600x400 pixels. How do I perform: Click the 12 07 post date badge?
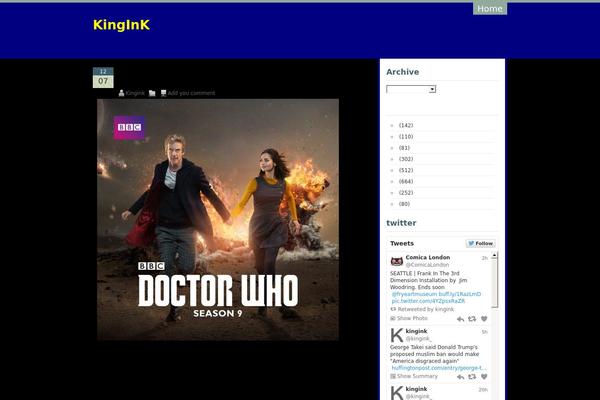point(103,78)
